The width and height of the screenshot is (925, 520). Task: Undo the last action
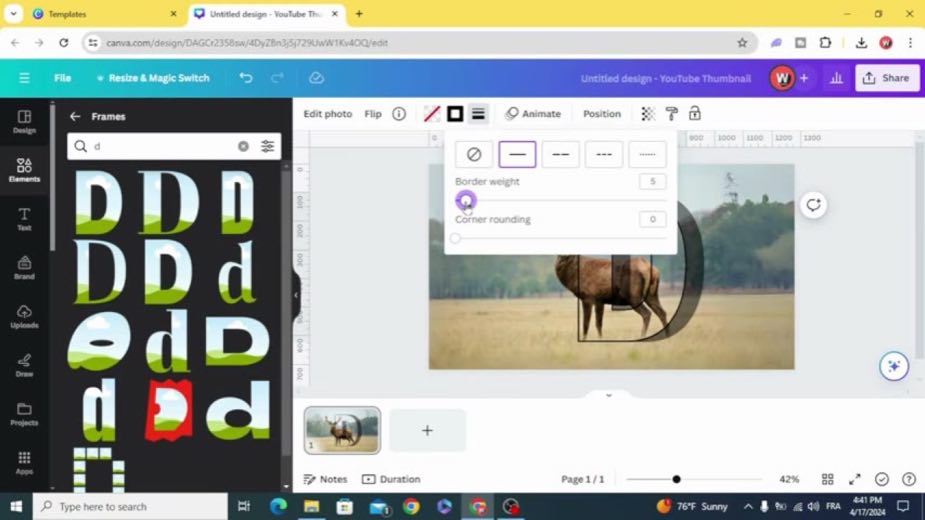246,78
